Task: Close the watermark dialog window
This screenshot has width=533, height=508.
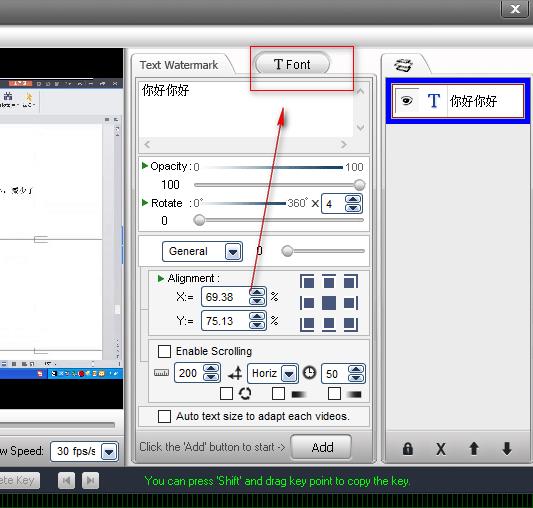Action: click(x=515, y=9)
